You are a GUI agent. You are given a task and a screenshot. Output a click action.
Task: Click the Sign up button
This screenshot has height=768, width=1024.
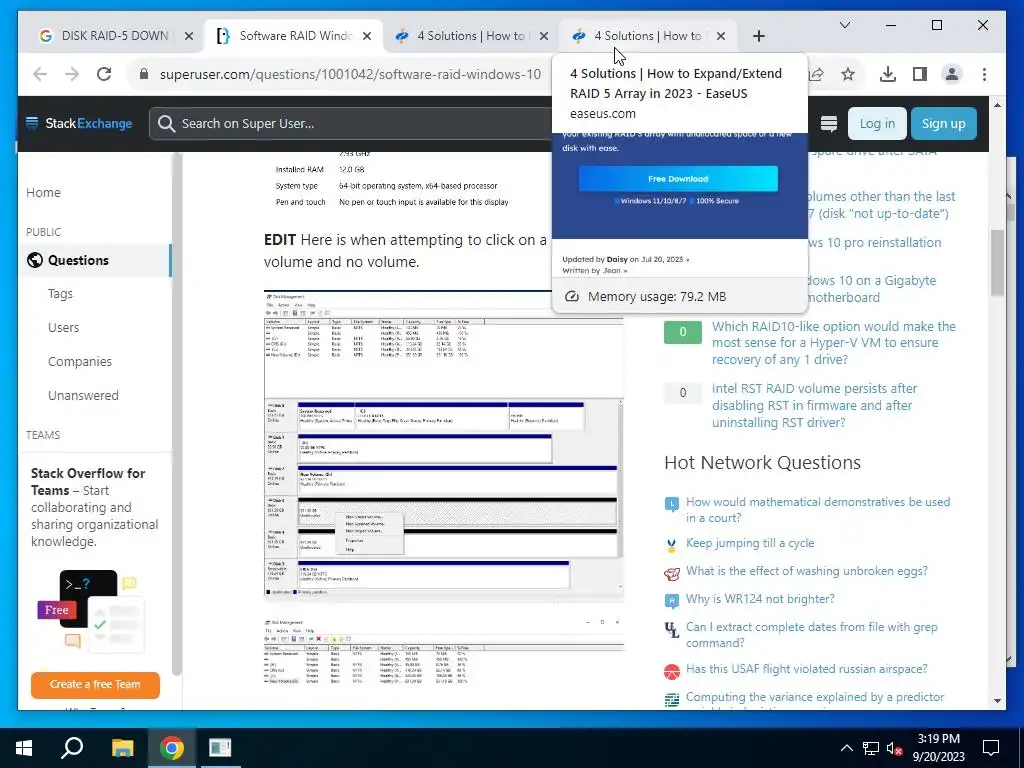tap(943, 123)
